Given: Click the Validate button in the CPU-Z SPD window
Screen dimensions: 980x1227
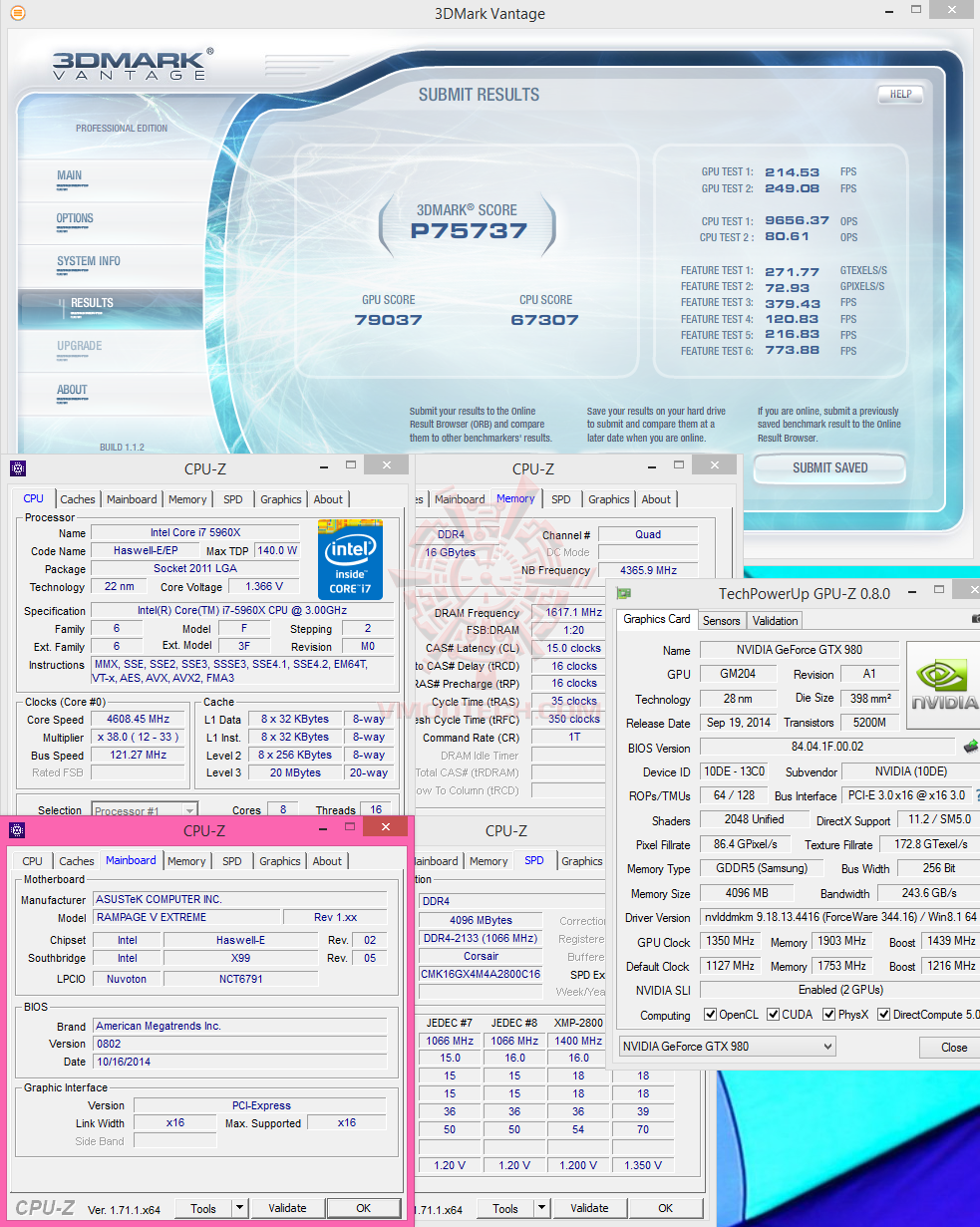Looking at the screenshot, I should coord(589,1208).
